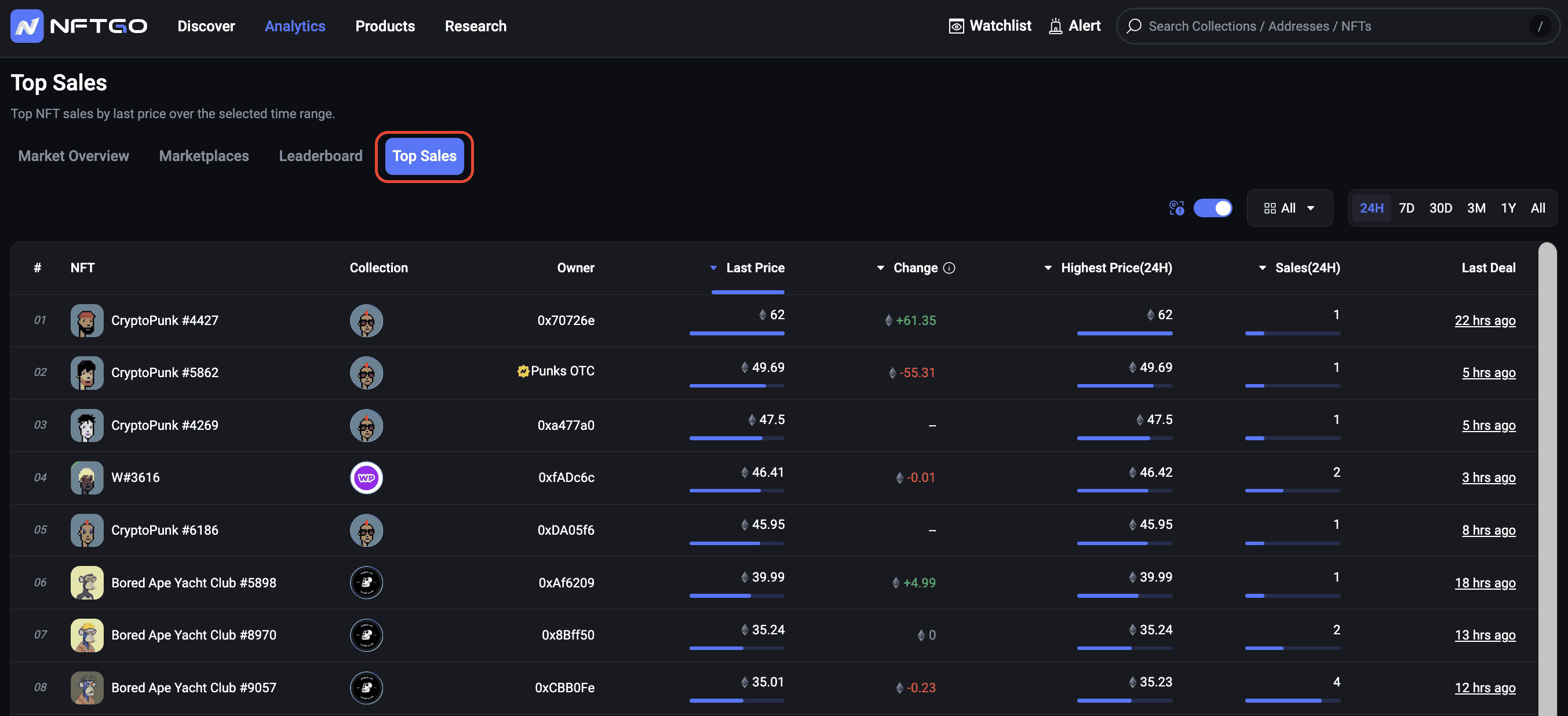Click BAYC collection icon in row 08
Screen dimensions: 1568x716
[x=366, y=688]
